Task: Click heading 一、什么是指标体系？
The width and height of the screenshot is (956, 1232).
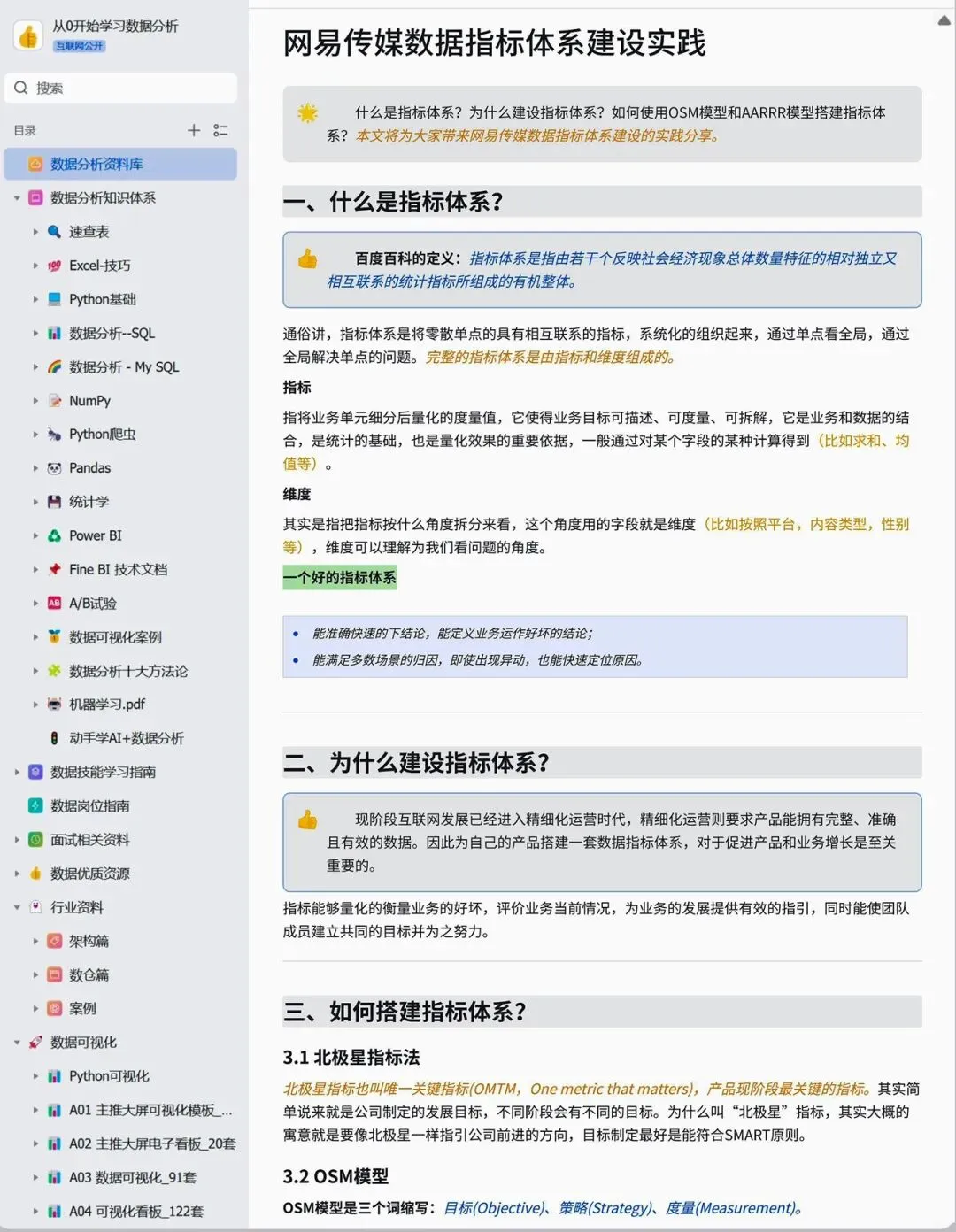Action: [x=393, y=202]
